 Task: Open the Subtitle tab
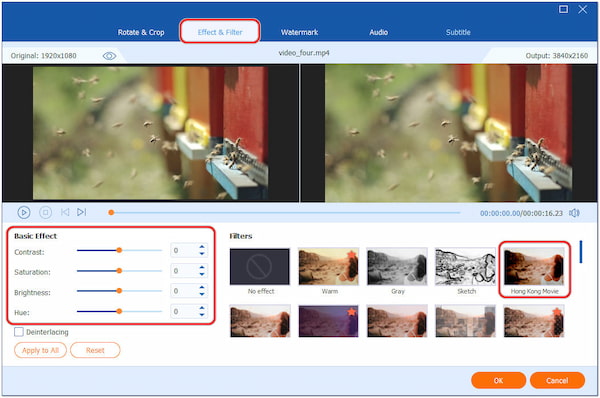[458, 32]
